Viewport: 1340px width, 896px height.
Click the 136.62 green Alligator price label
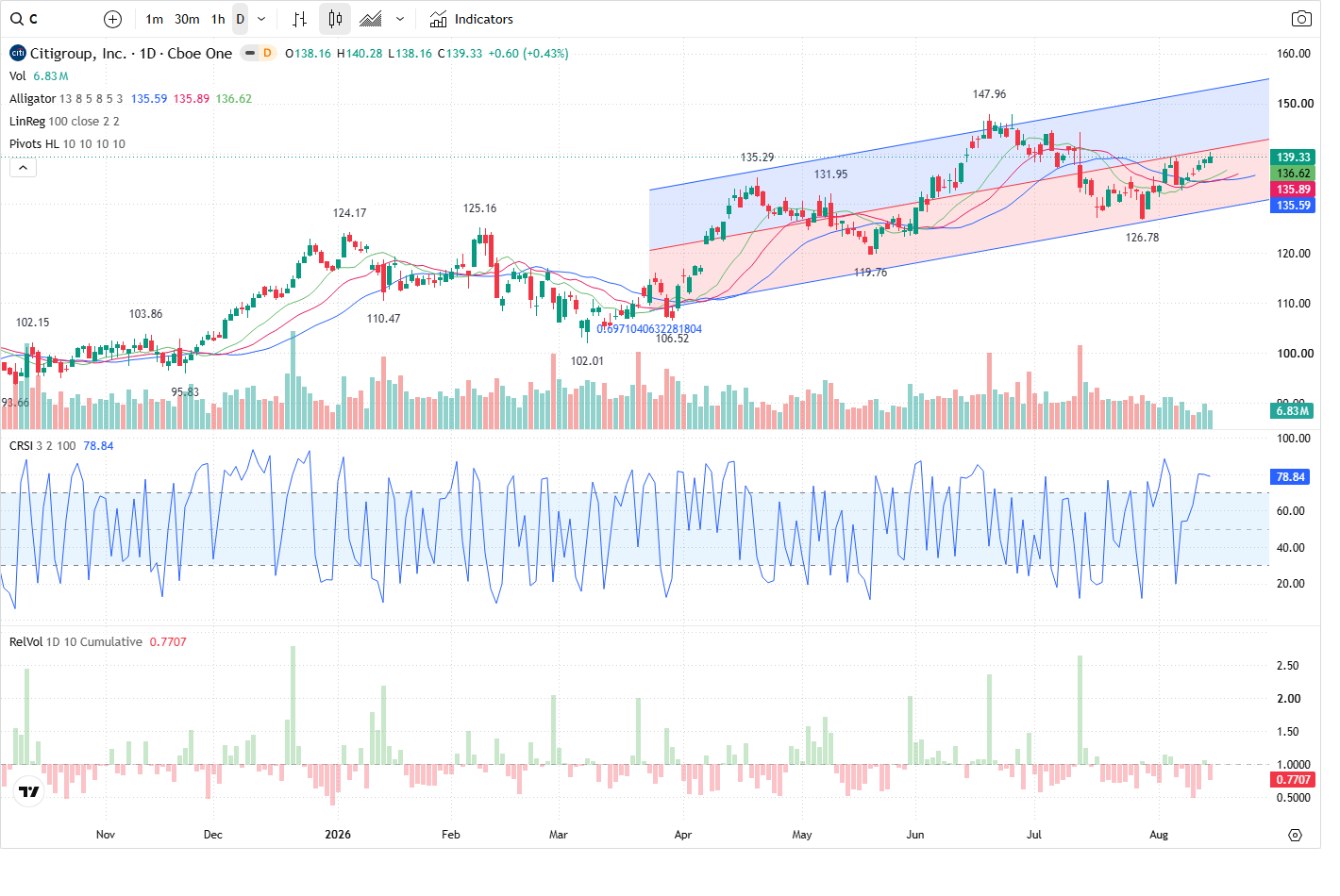pyautogui.click(x=1293, y=174)
